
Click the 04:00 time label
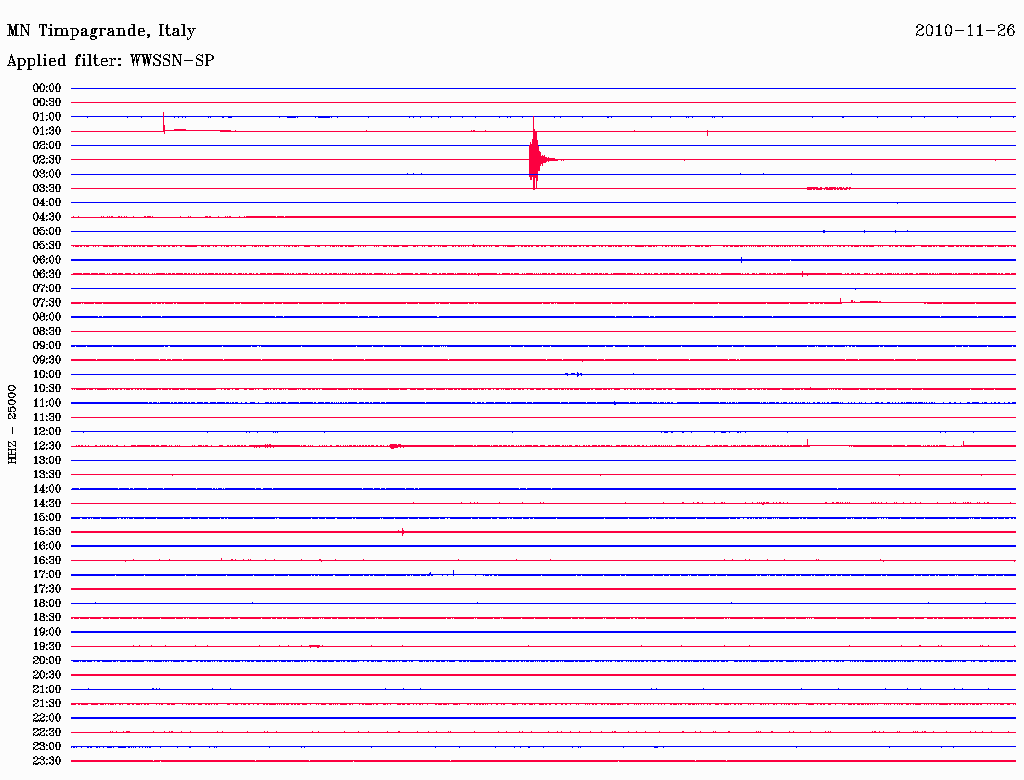coord(46,203)
